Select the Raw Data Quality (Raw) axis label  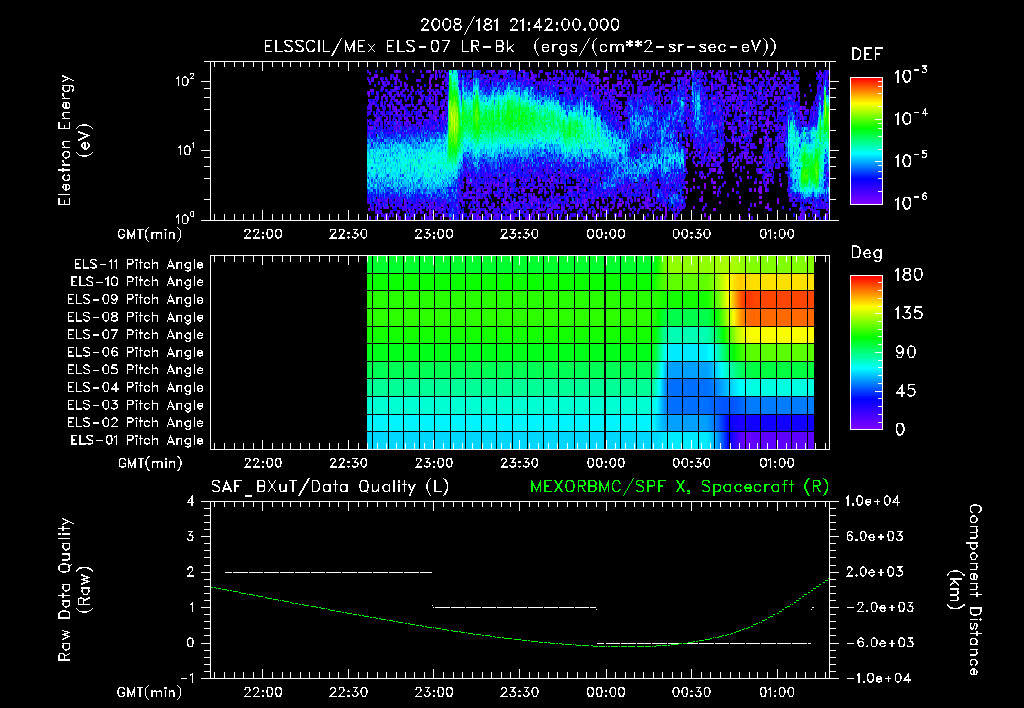point(74,590)
